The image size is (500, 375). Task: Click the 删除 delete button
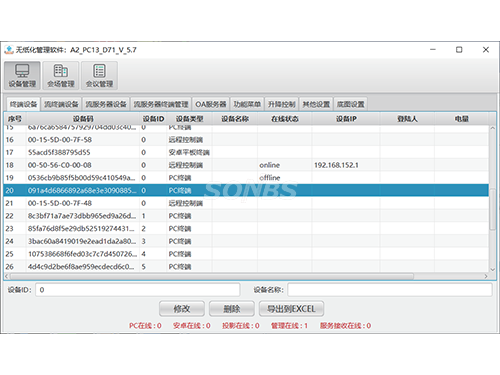tap(232, 309)
